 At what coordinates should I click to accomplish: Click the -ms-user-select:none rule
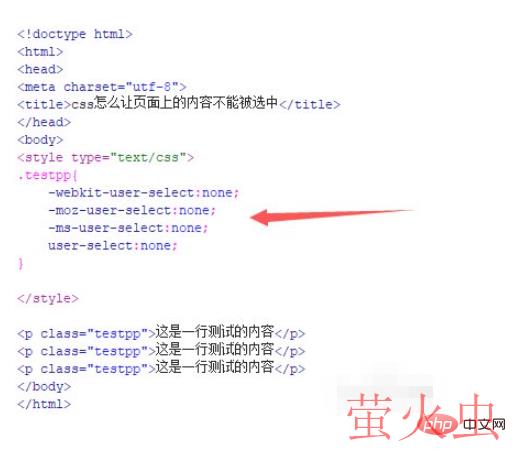(128, 228)
